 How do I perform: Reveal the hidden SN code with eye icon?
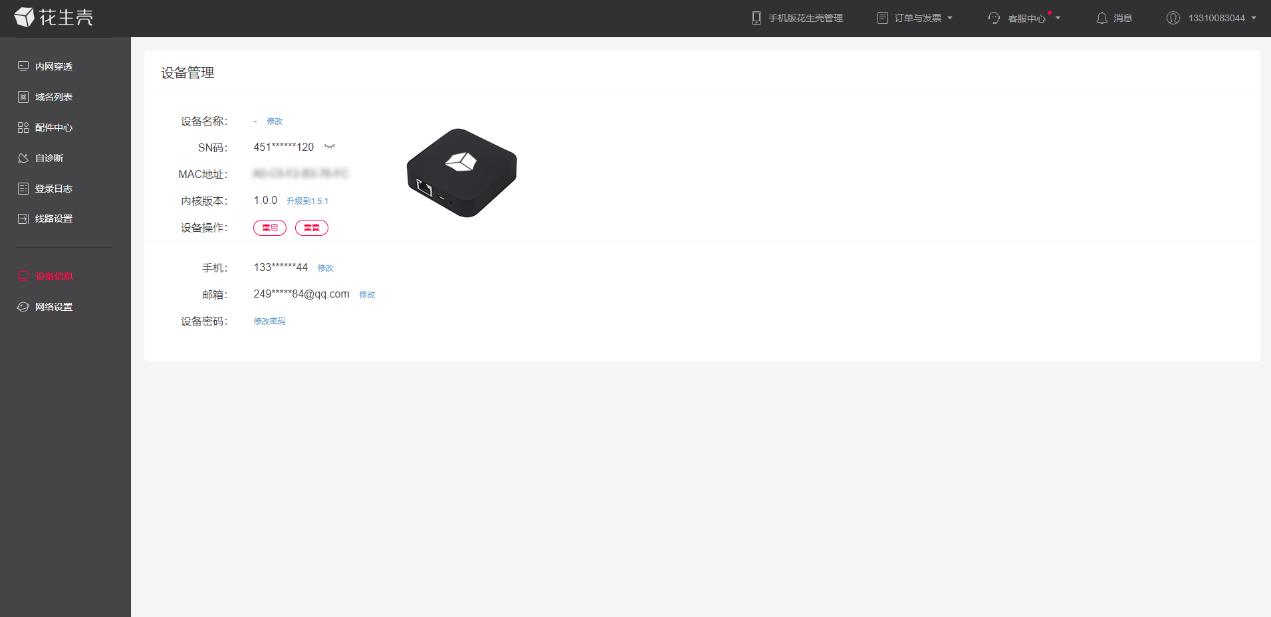[330, 147]
